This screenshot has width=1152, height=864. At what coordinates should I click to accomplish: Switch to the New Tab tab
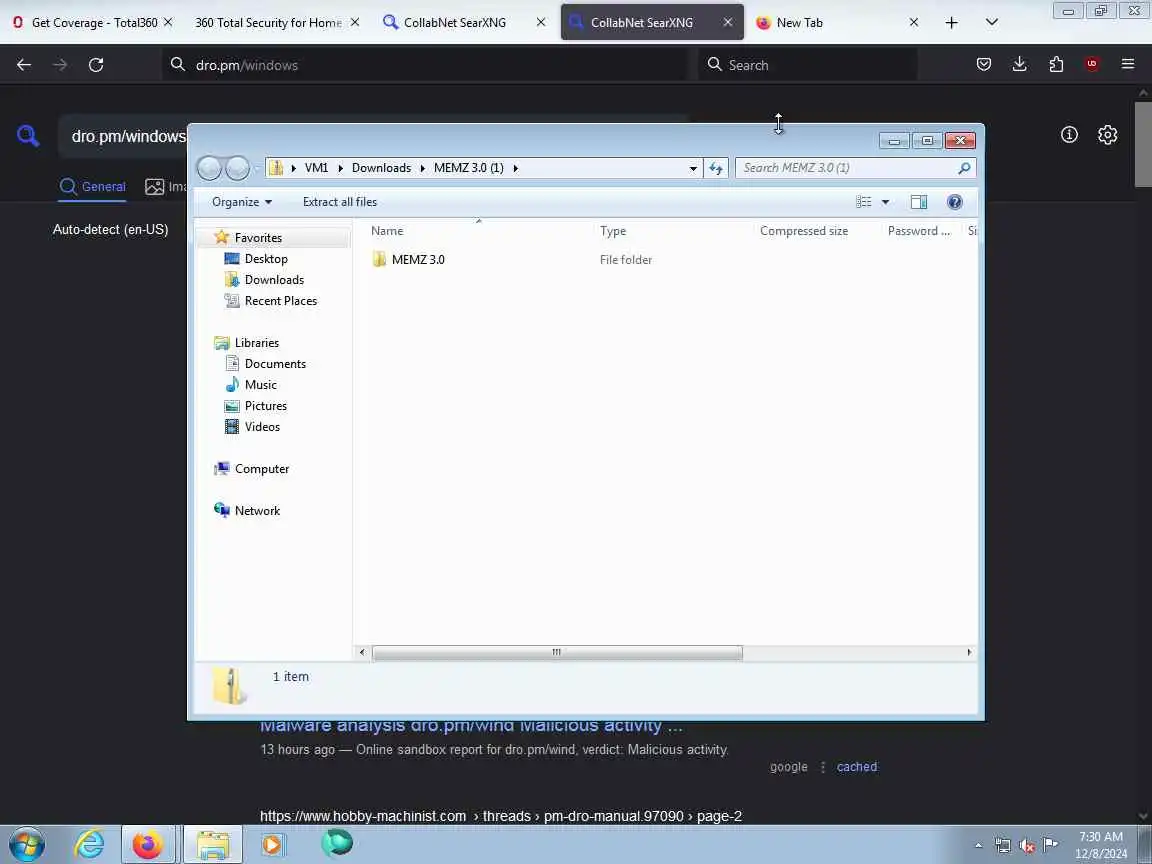(836, 23)
